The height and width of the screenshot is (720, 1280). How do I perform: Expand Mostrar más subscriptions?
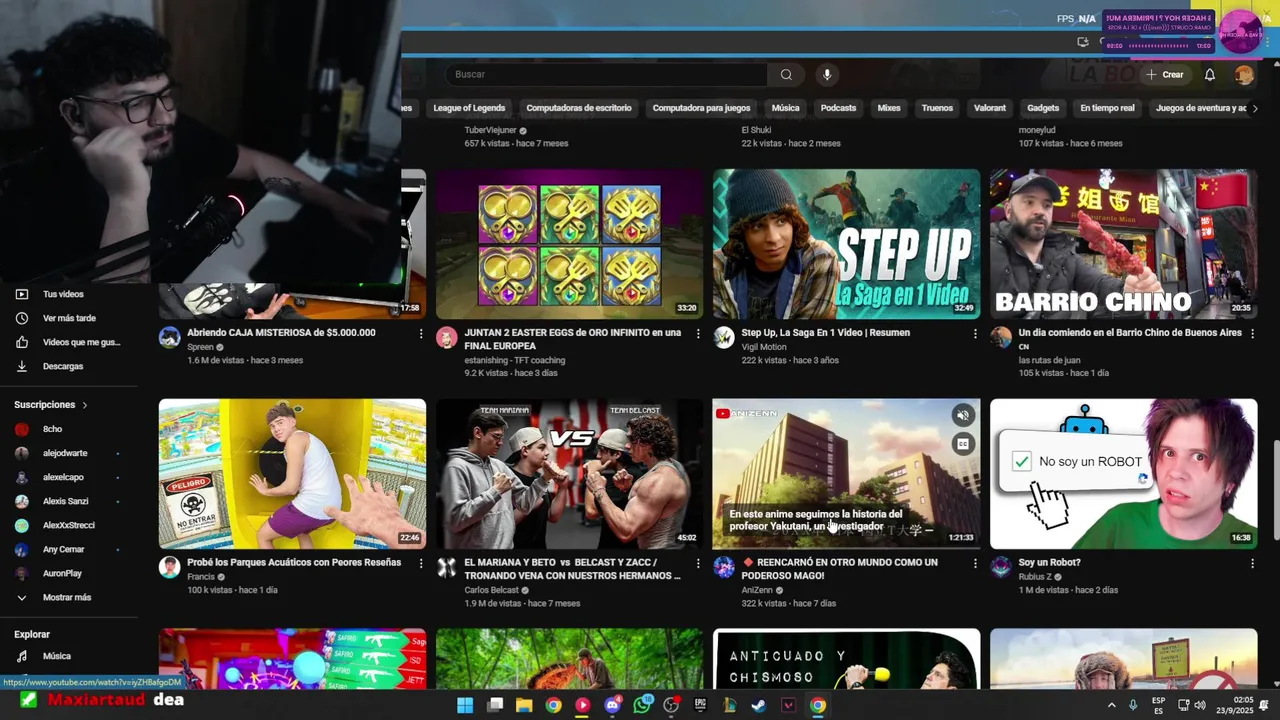[67, 597]
